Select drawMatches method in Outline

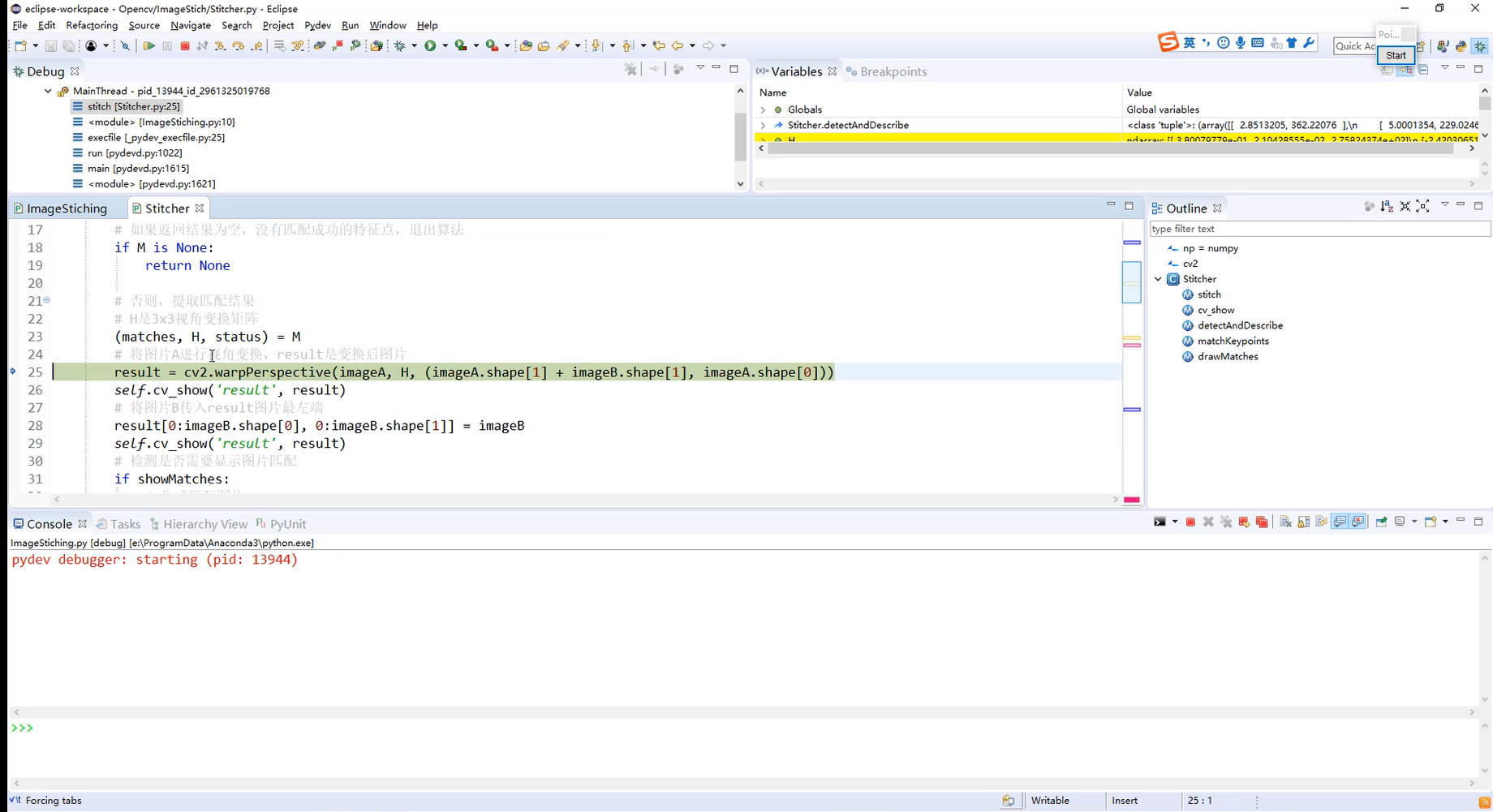(x=1220, y=356)
